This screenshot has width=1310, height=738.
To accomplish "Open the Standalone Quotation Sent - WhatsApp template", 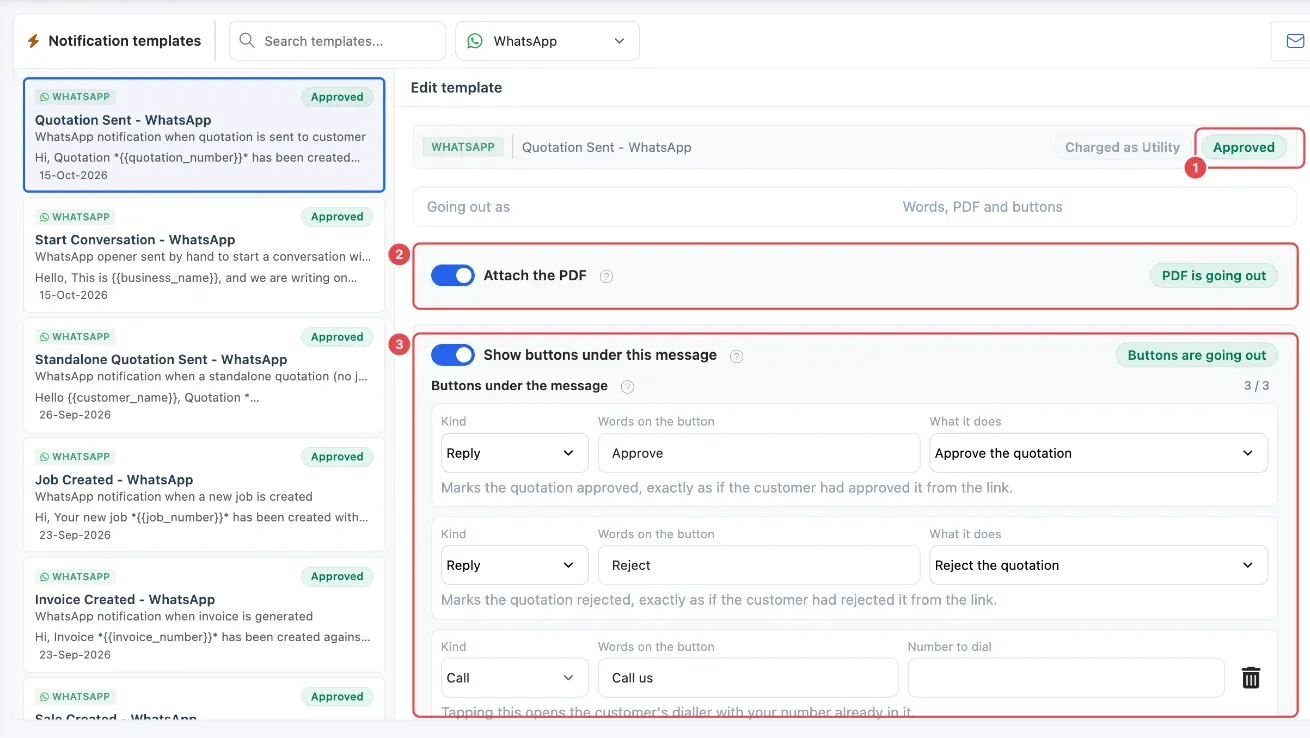I will tap(204, 375).
